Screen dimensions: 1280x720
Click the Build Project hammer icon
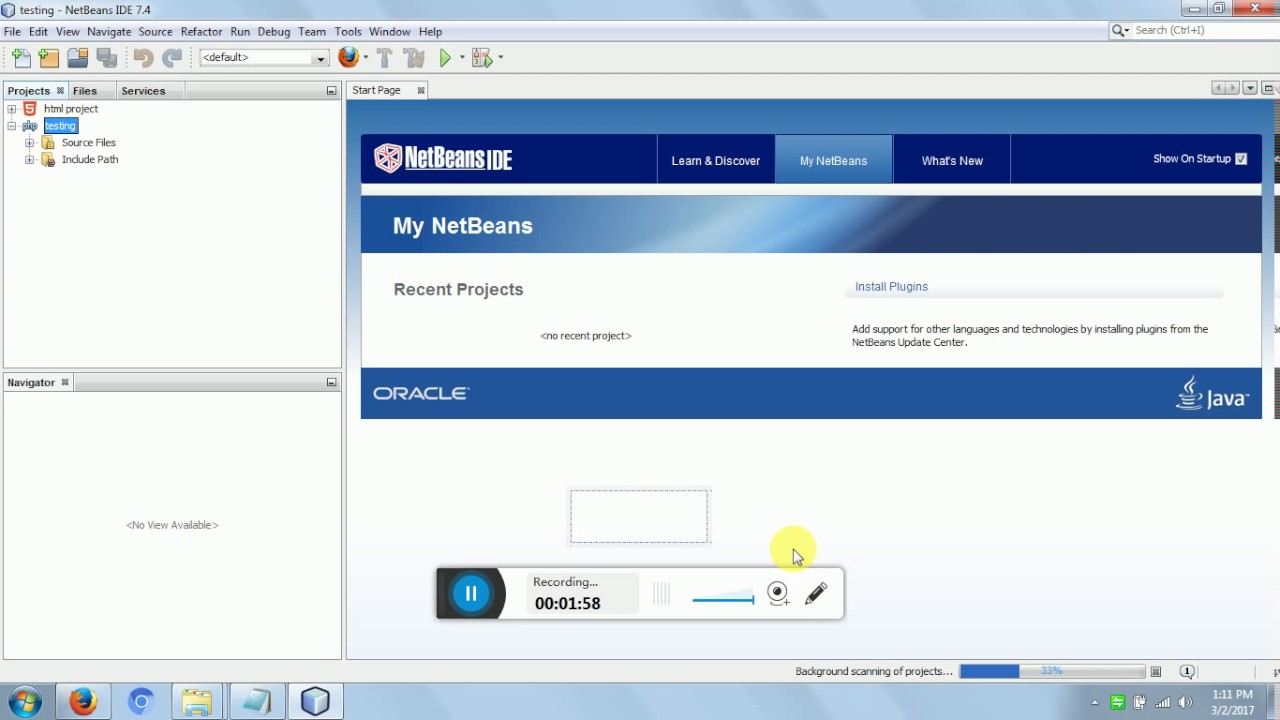coord(385,58)
